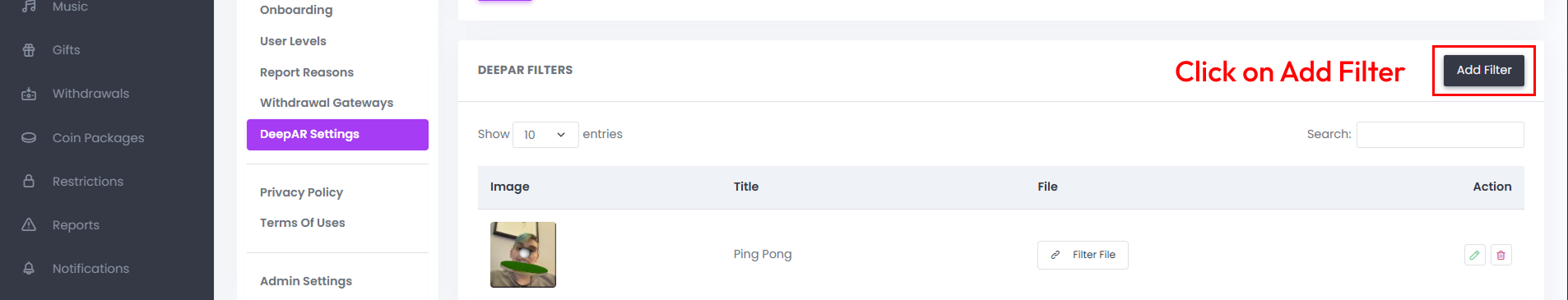
Task: Select DeepAR Settings menu item
Action: [x=337, y=135]
